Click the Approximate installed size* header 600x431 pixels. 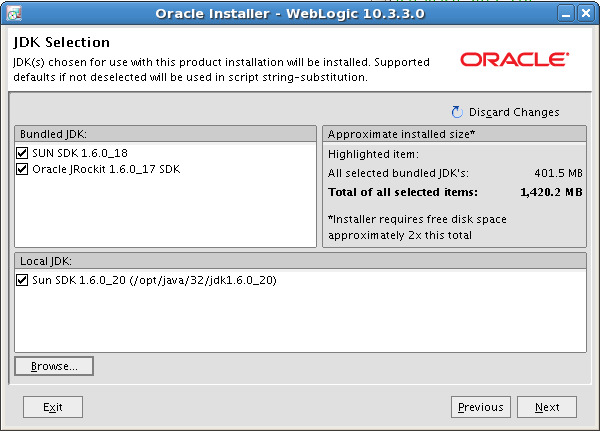point(455,134)
